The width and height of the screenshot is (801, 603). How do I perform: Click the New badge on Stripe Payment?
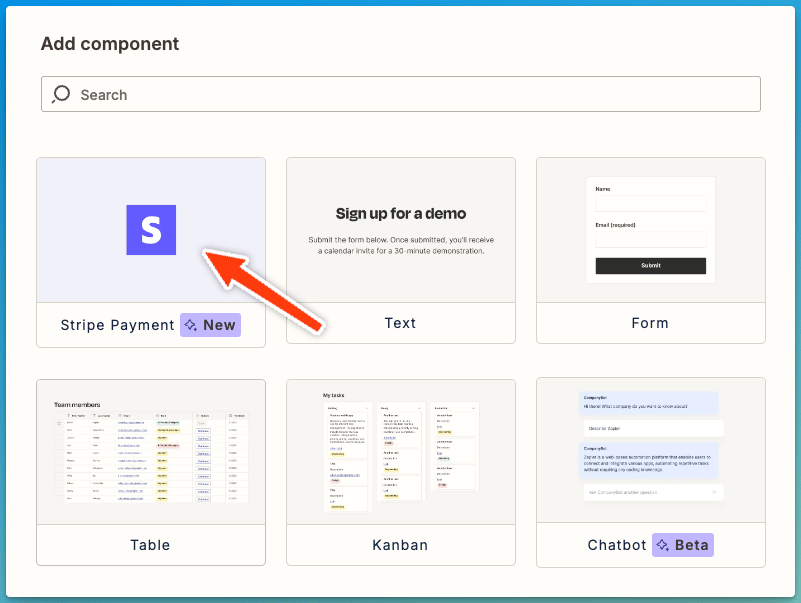click(x=210, y=325)
